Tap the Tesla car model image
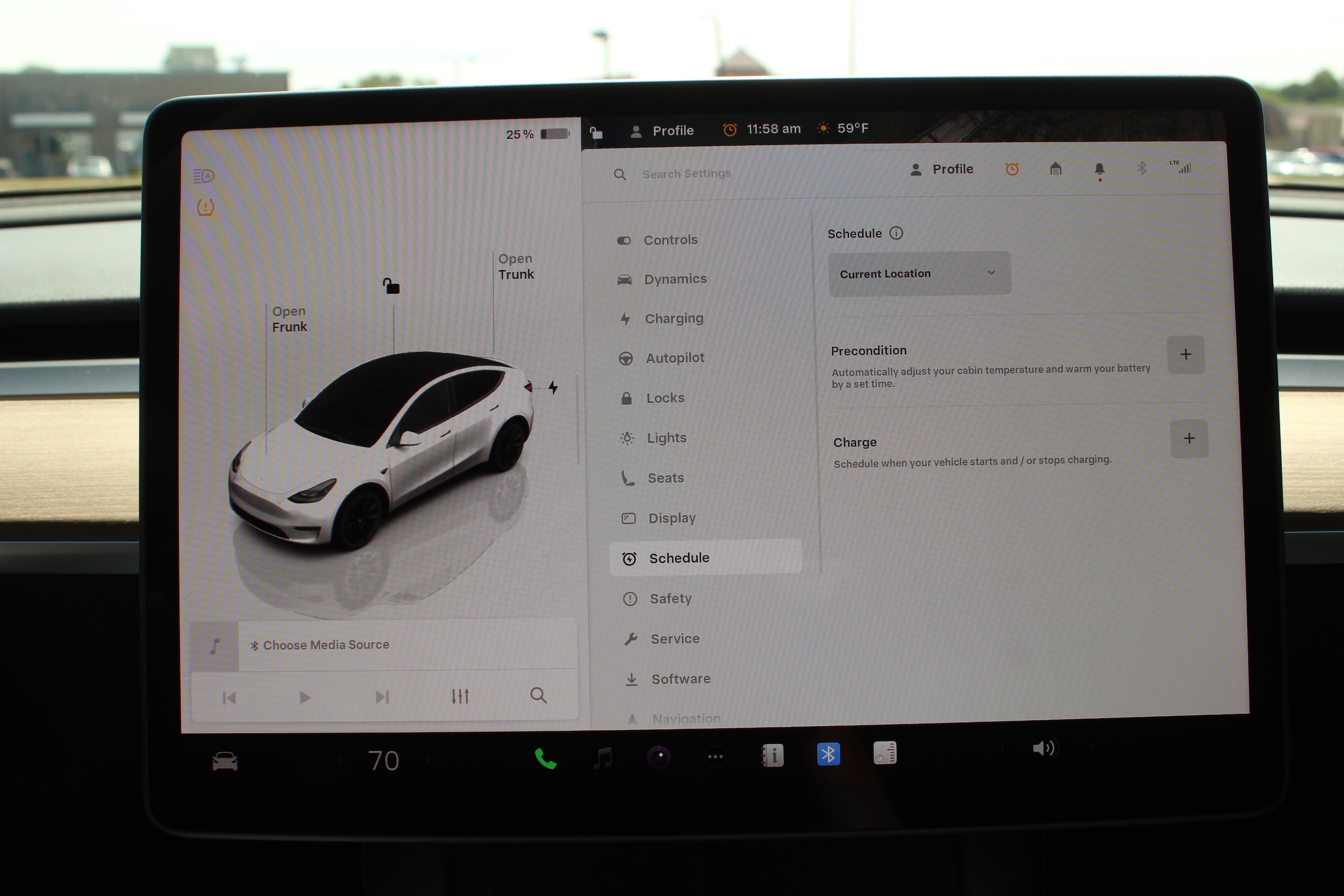 tap(381, 451)
